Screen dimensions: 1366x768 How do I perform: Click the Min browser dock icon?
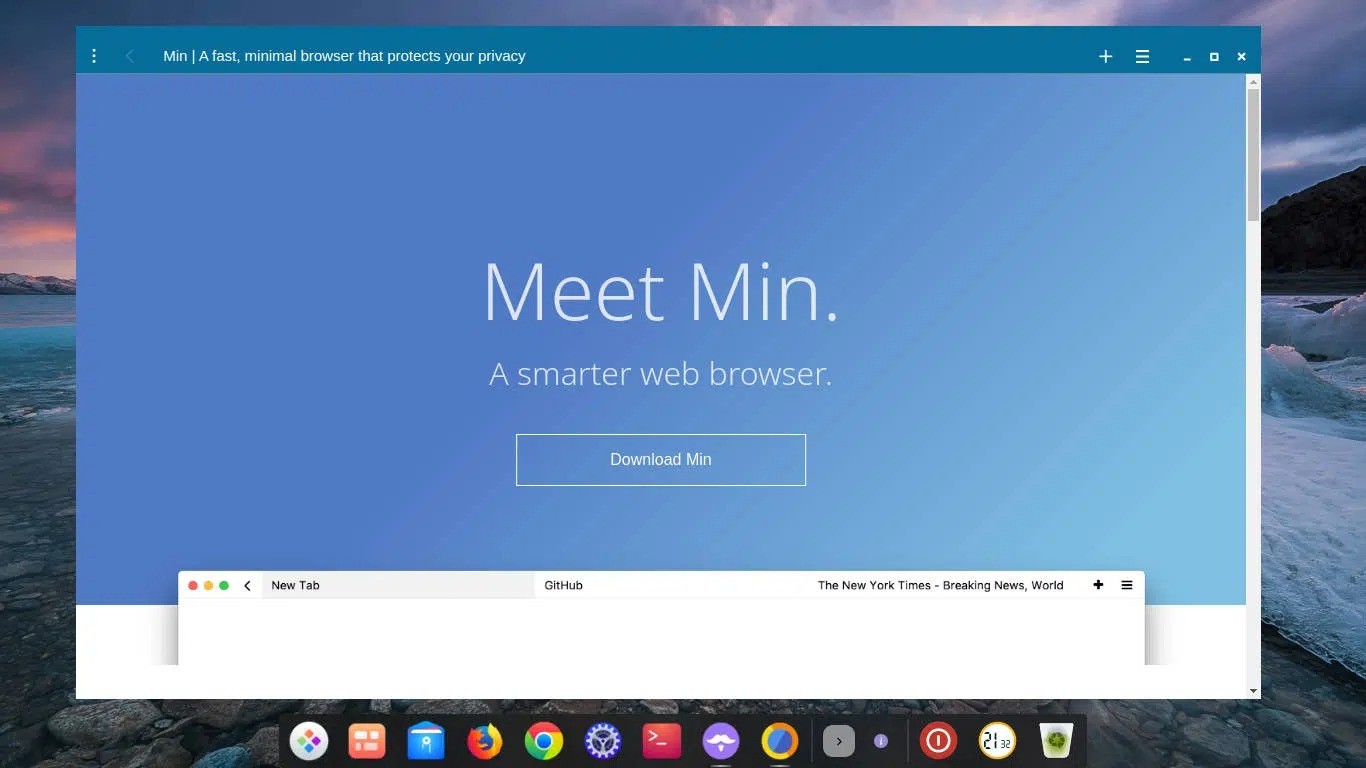[780, 741]
